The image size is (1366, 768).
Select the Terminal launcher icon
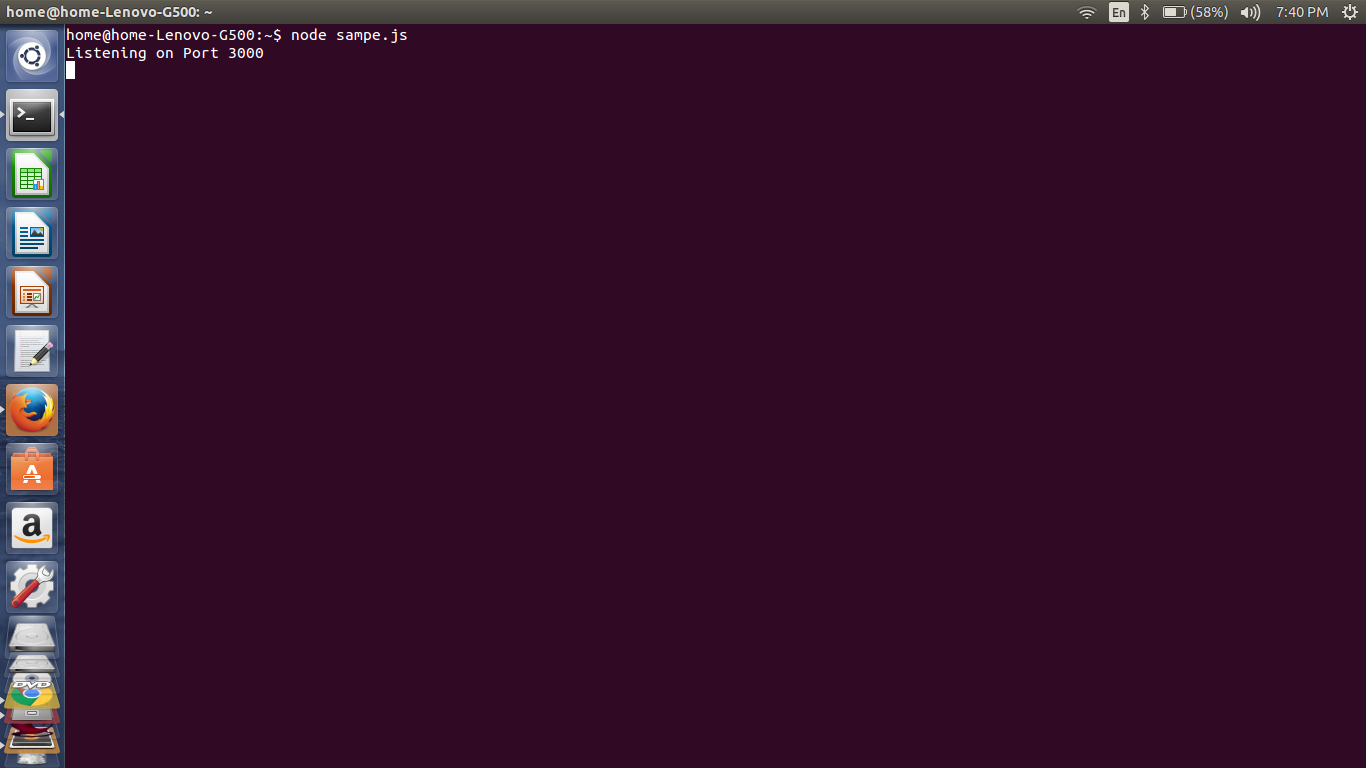tap(32, 116)
